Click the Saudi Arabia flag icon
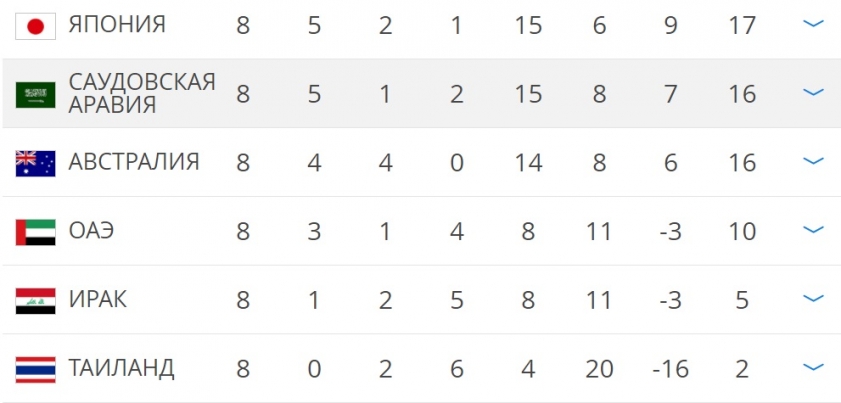Image resolution: width=841 pixels, height=403 pixels. [x=35, y=95]
